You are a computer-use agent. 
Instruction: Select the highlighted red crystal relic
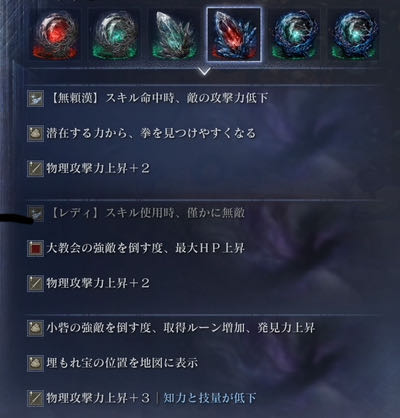pyautogui.click(x=234, y=35)
